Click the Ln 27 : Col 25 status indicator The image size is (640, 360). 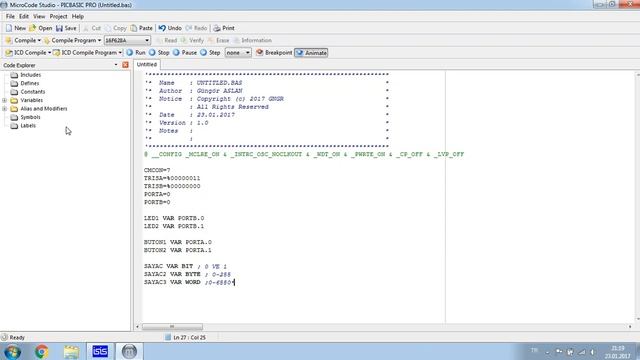tap(189, 338)
